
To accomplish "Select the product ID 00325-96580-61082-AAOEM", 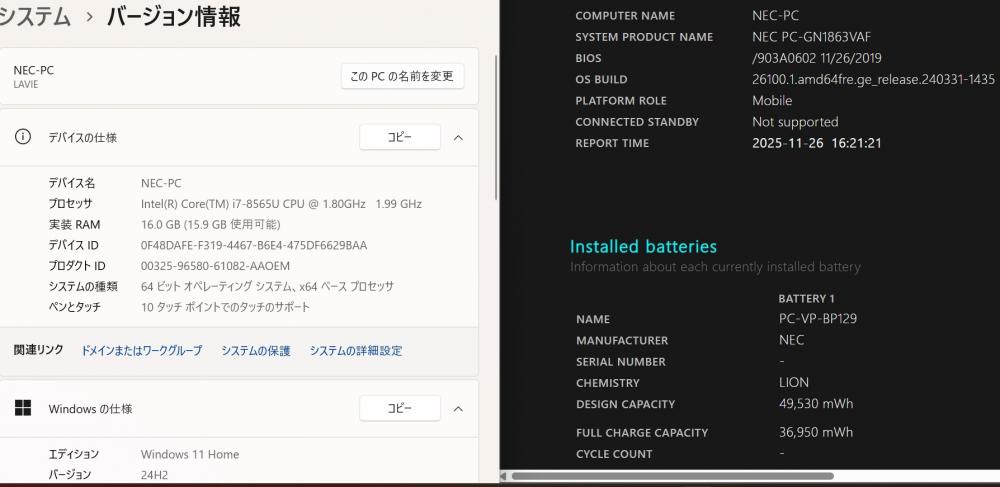I will tap(215, 266).
